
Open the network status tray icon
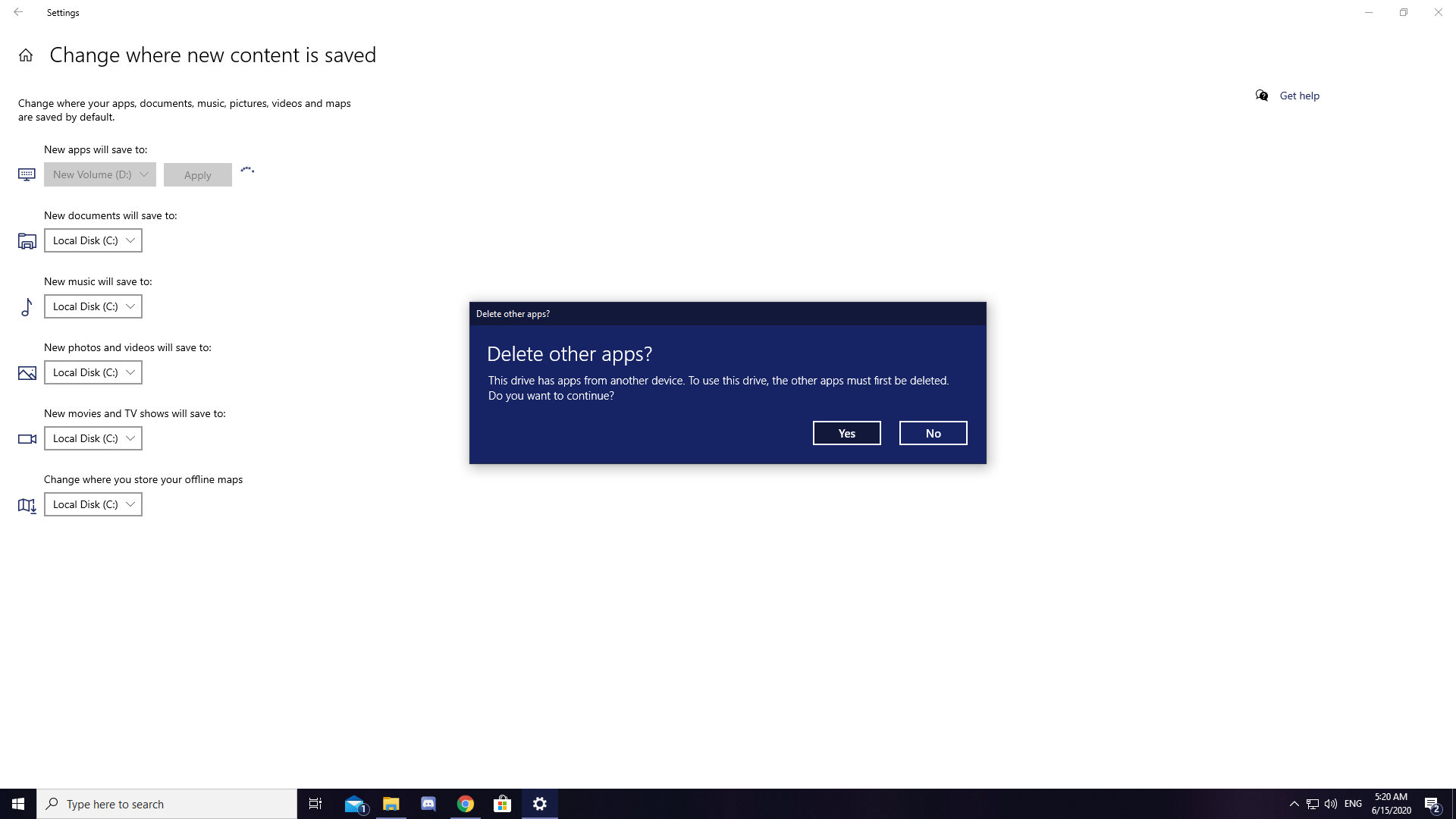[1313, 804]
